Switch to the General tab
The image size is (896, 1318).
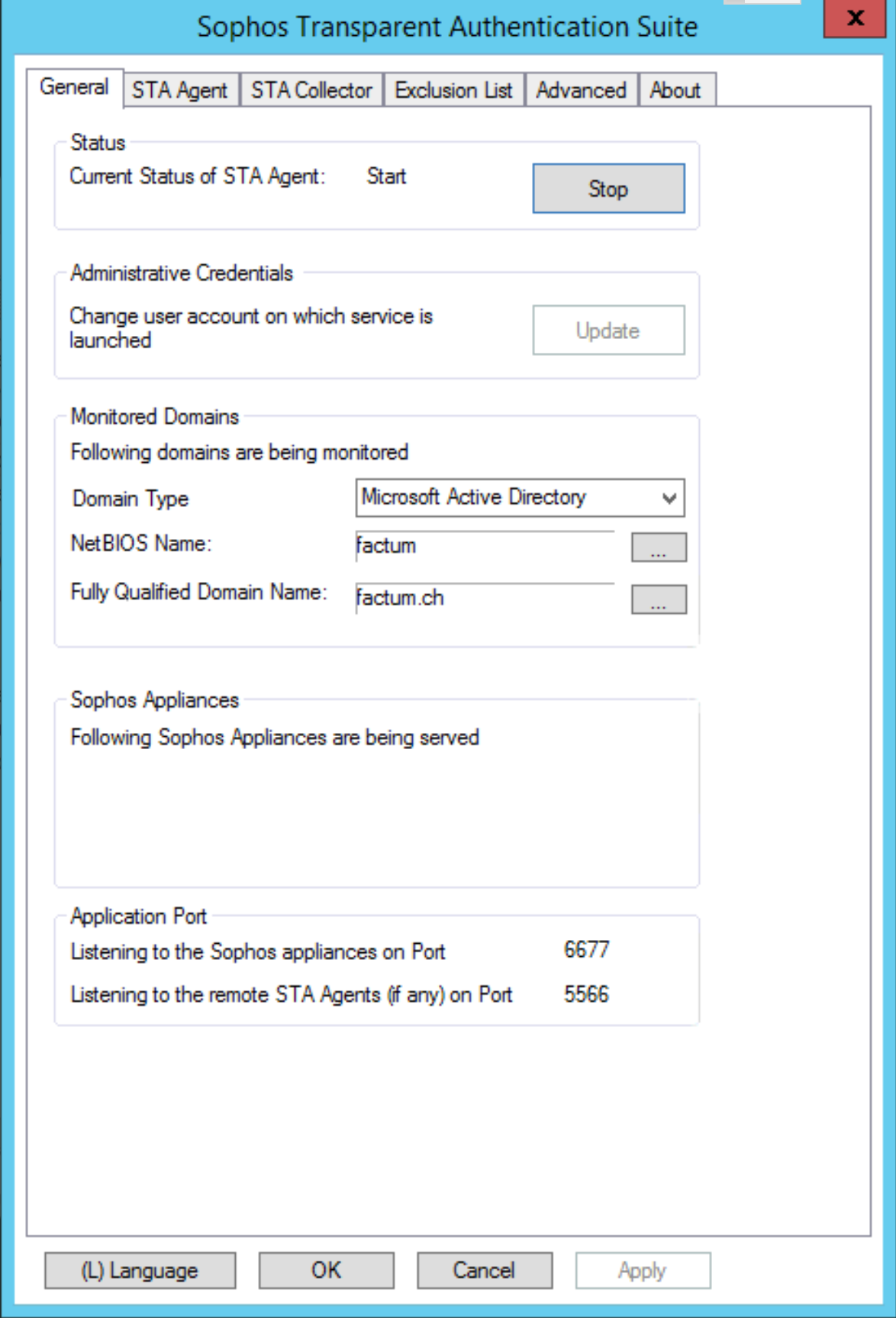point(74,88)
